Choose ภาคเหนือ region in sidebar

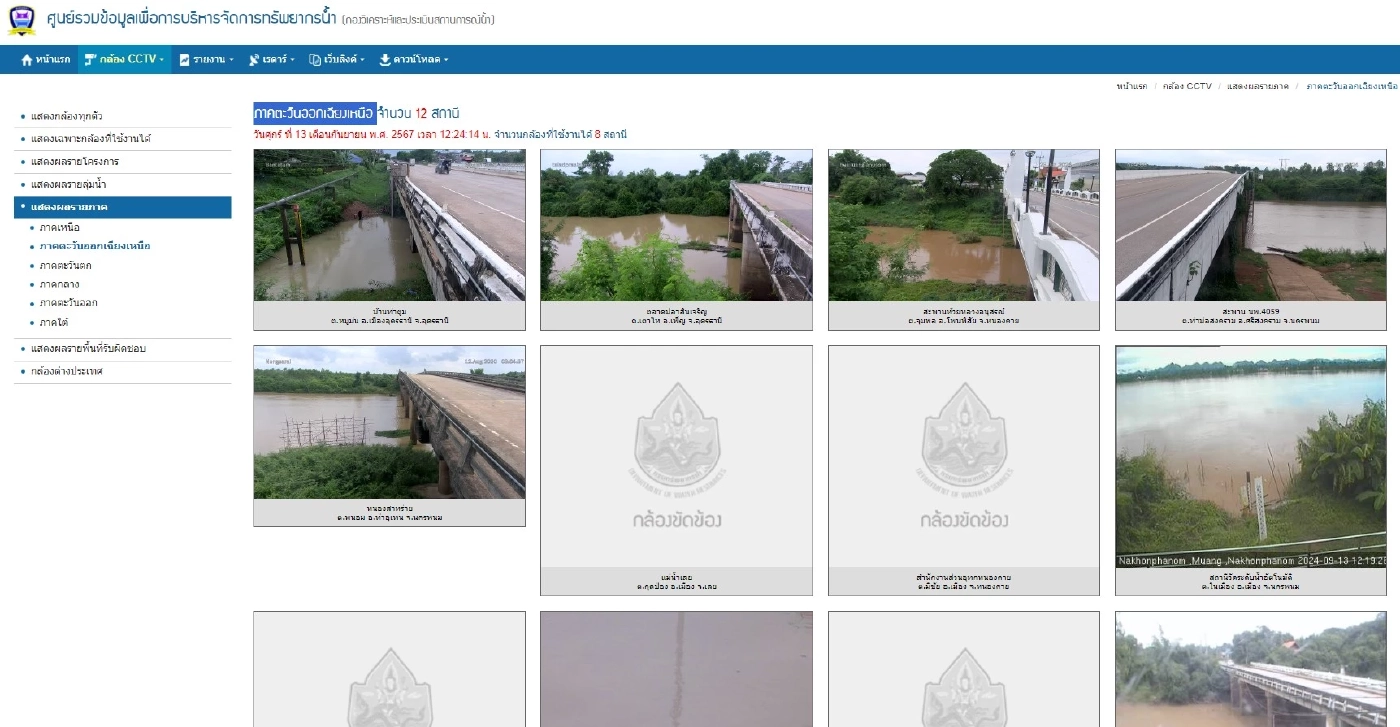59,227
